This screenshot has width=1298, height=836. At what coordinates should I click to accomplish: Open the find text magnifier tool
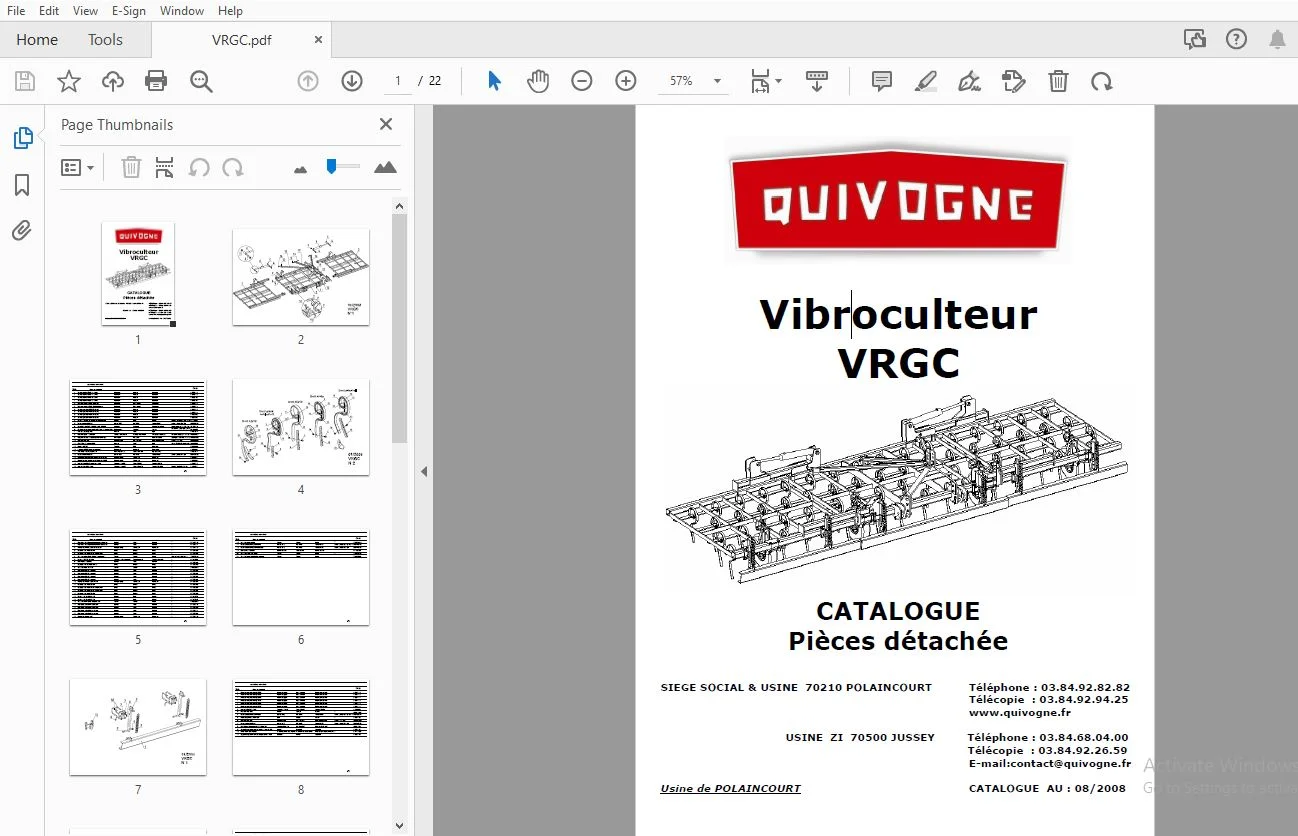click(x=201, y=81)
